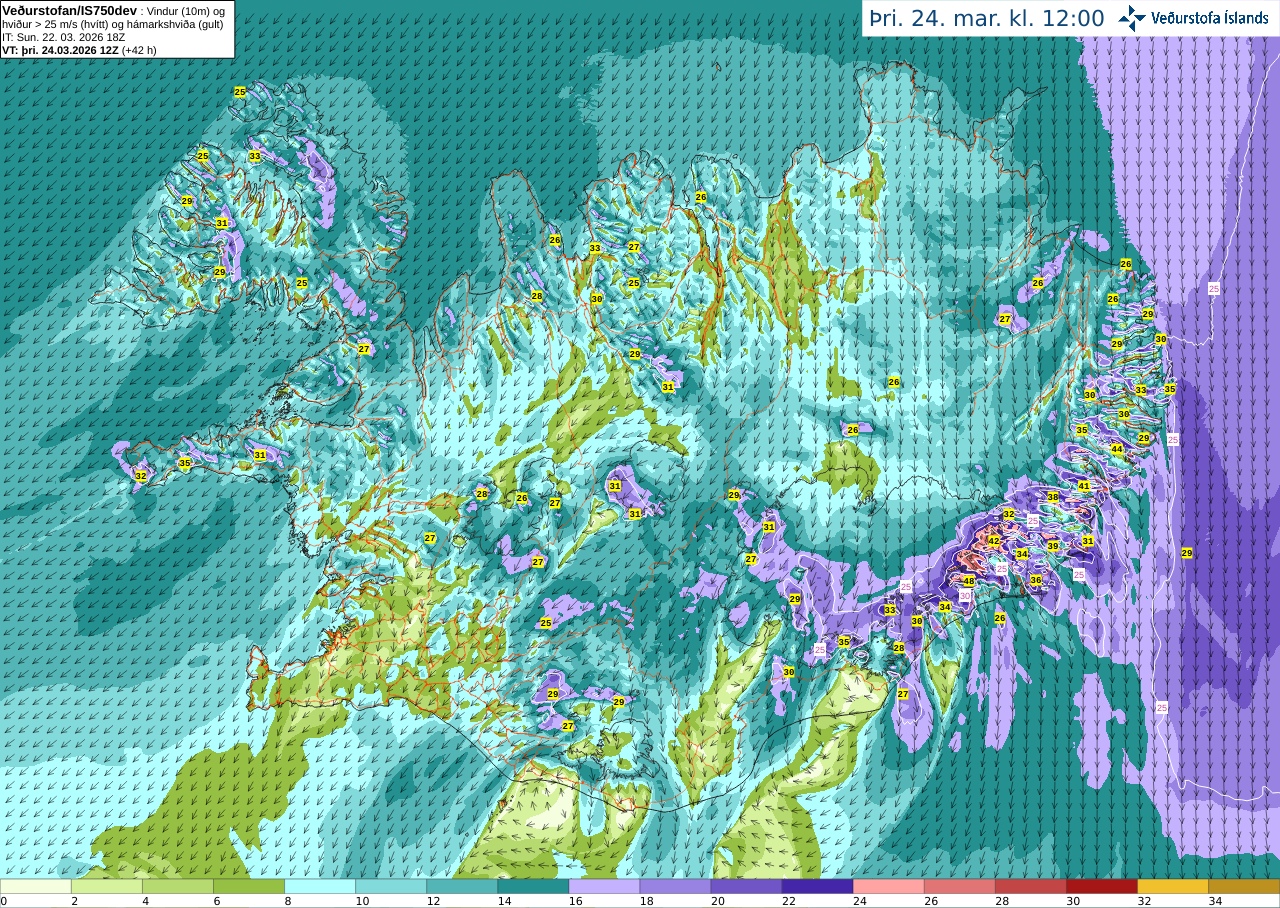1280x908 pixels.
Task: Click the yellow gust marker labeled 38
Action: pyautogui.click(x=1053, y=497)
